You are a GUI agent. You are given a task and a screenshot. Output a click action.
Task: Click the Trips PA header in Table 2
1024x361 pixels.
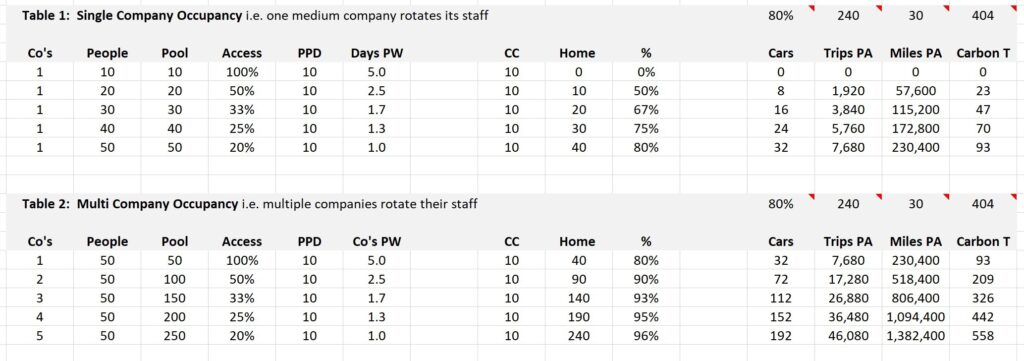[x=848, y=242]
